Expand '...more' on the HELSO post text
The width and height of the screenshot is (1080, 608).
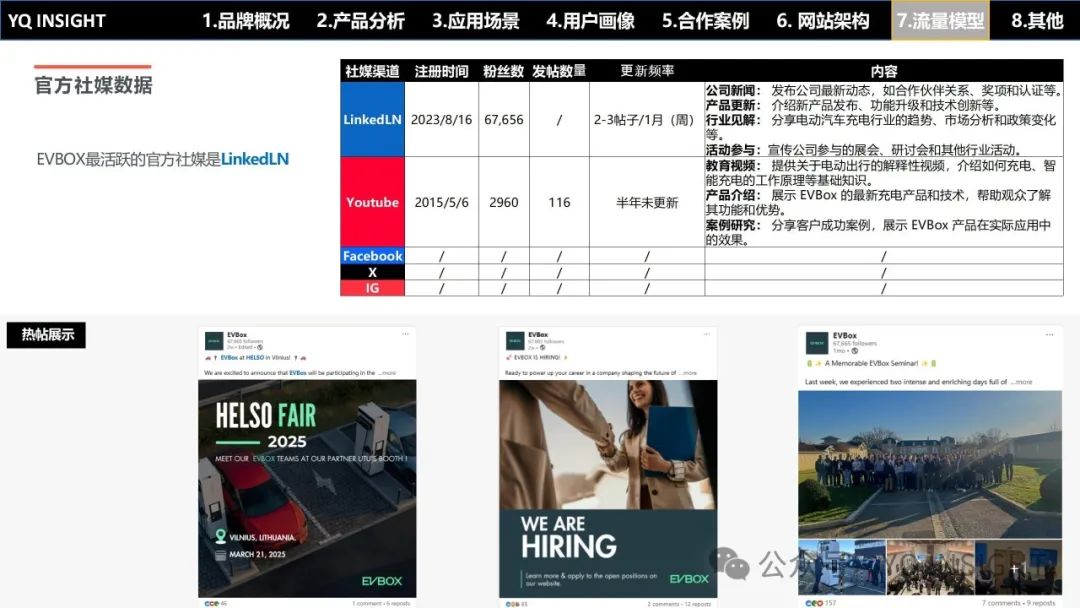click(x=387, y=373)
